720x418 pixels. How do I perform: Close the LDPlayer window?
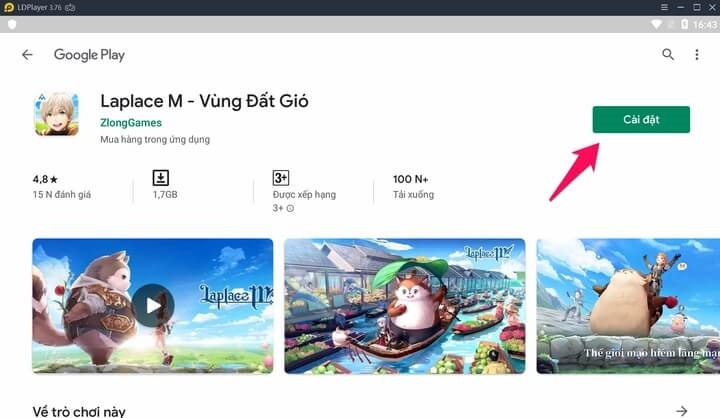(x=712, y=7)
